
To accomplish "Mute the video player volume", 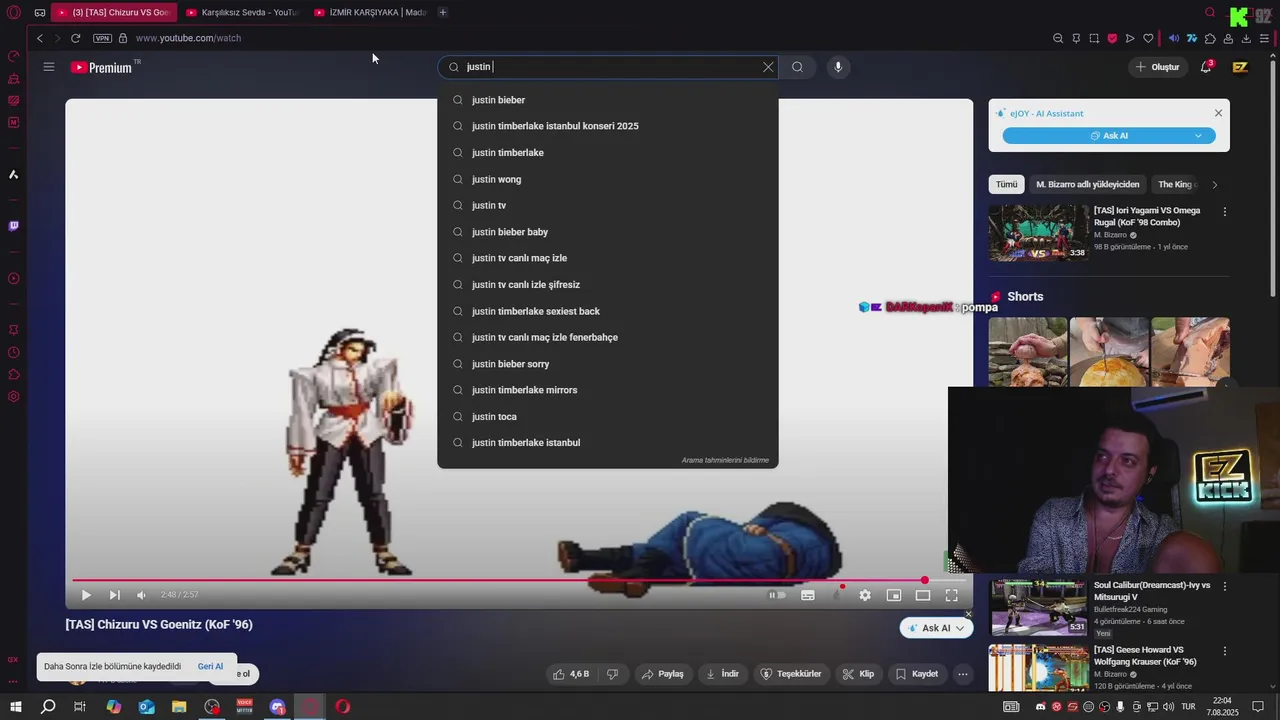I will 141,595.
